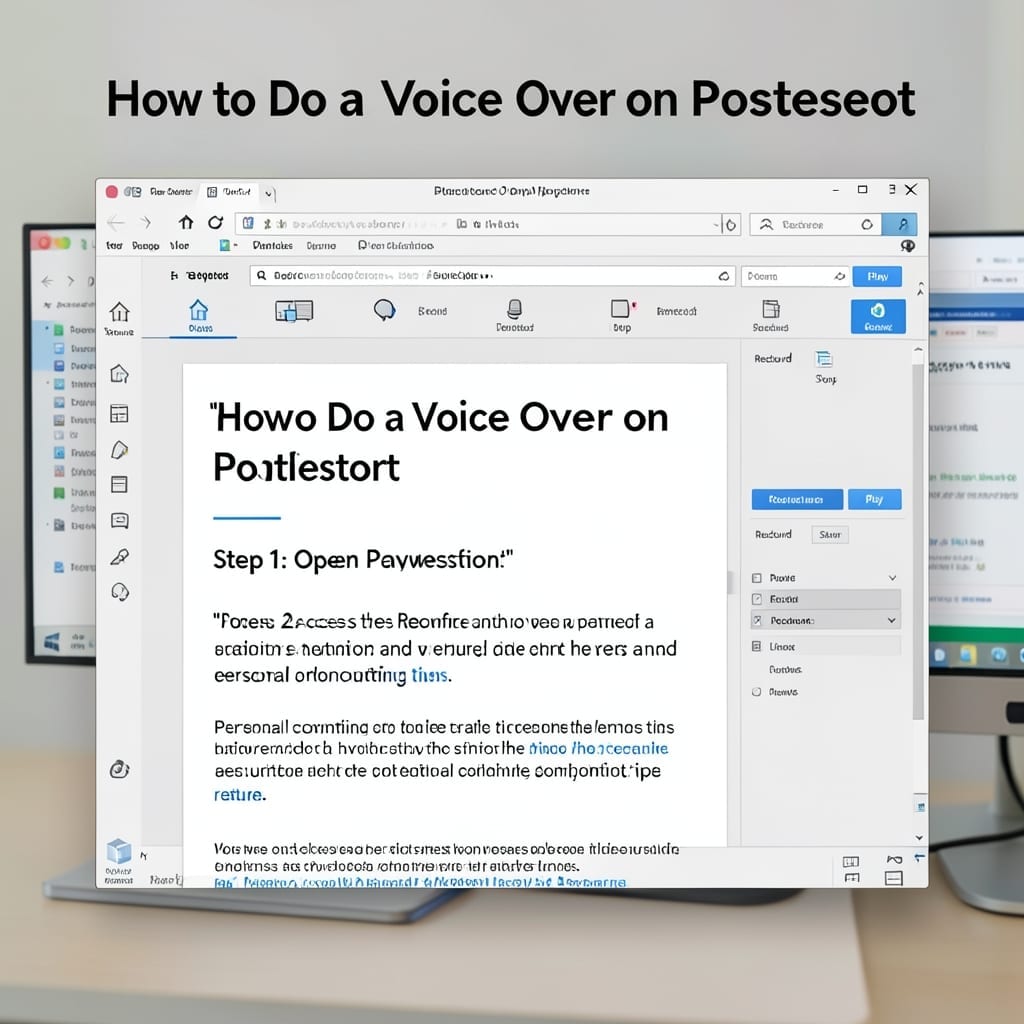Click the blue cube icon at bottom left

[119, 852]
